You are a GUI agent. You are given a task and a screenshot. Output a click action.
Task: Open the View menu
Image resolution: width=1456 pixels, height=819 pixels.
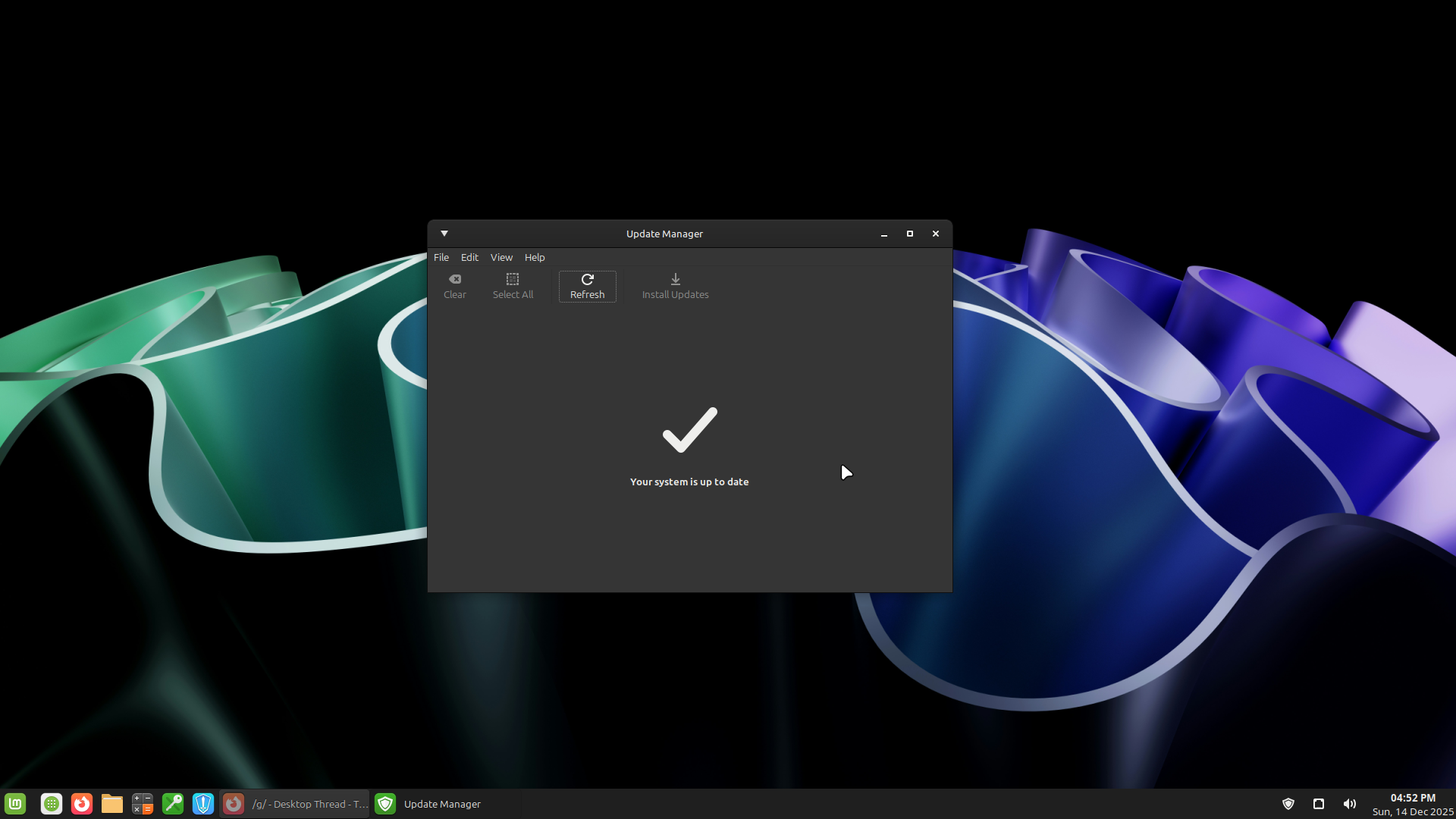[x=501, y=258]
